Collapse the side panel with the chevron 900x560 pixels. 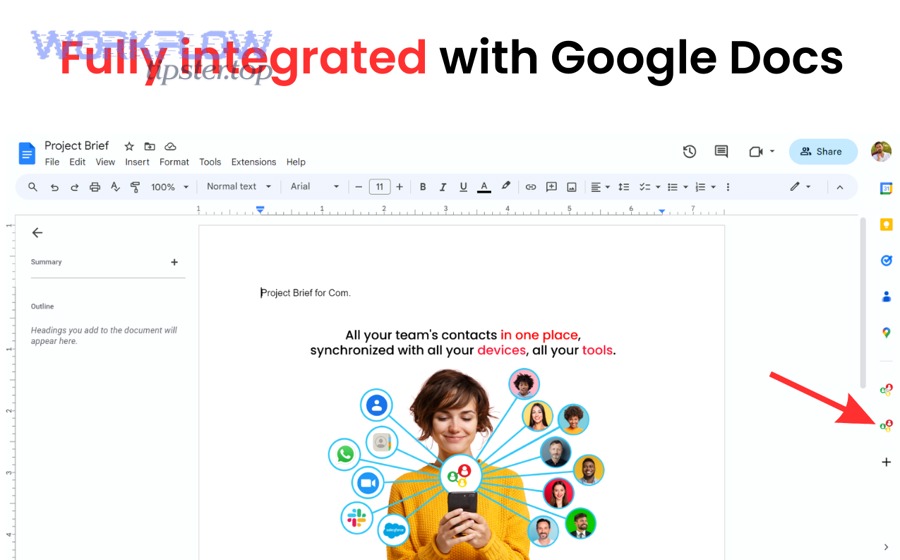[886, 547]
